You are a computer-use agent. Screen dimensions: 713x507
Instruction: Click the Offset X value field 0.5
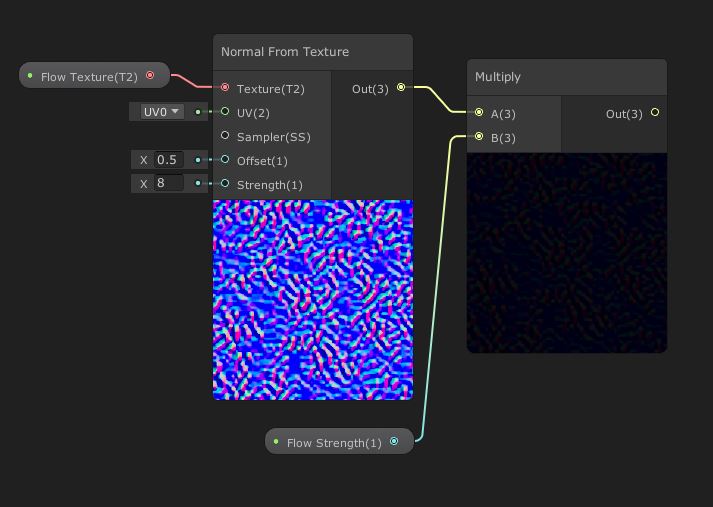click(167, 160)
